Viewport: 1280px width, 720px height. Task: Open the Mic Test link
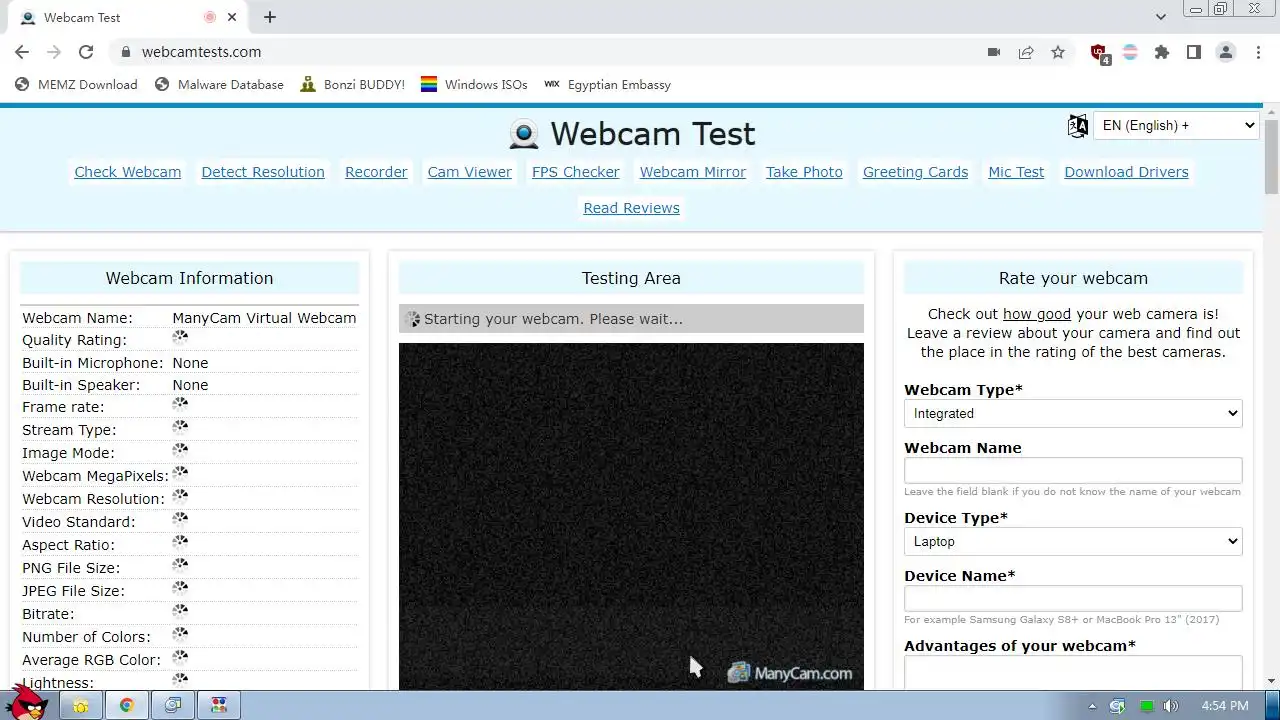[1016, 172]
